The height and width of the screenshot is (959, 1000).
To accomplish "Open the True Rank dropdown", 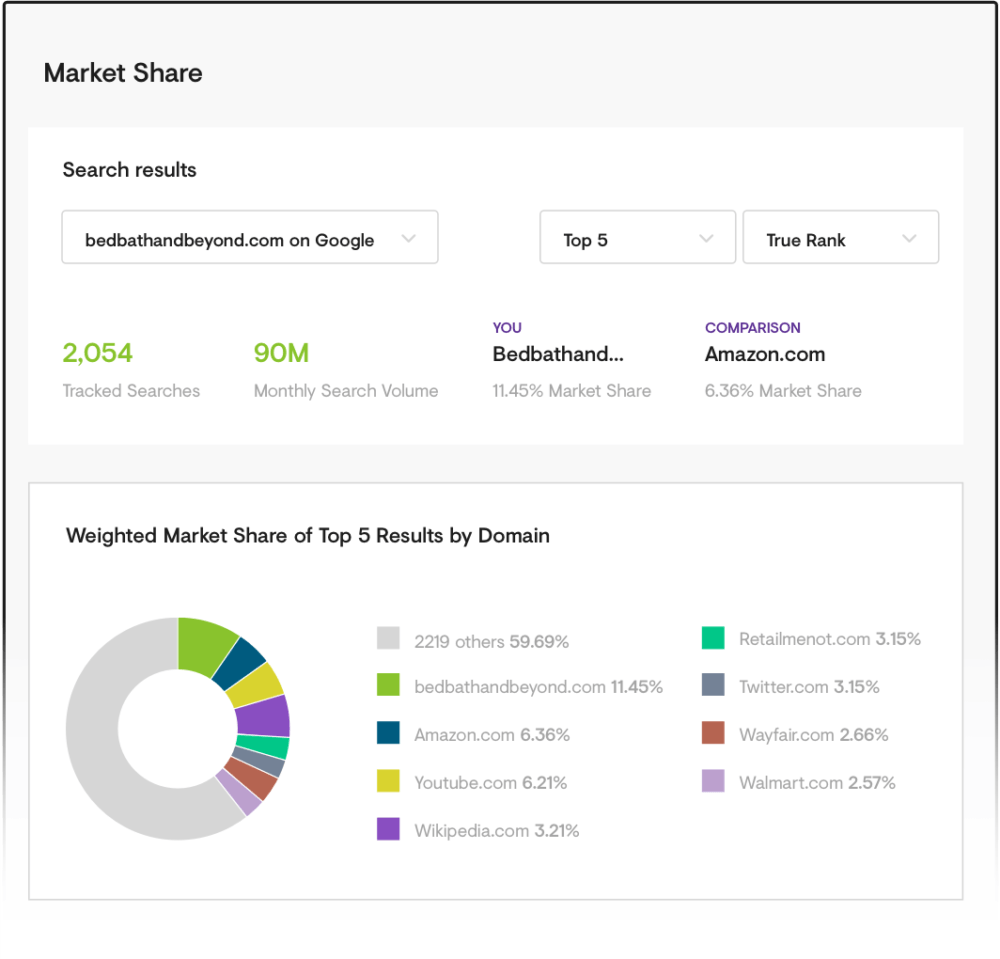I will point(841,237).
